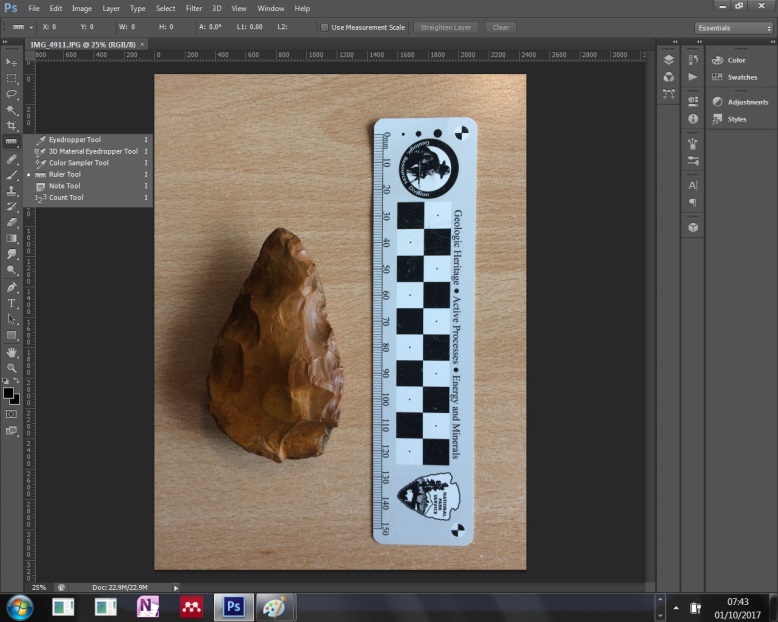Open the Filter menu
778x622 pixels.
point(194,8)
